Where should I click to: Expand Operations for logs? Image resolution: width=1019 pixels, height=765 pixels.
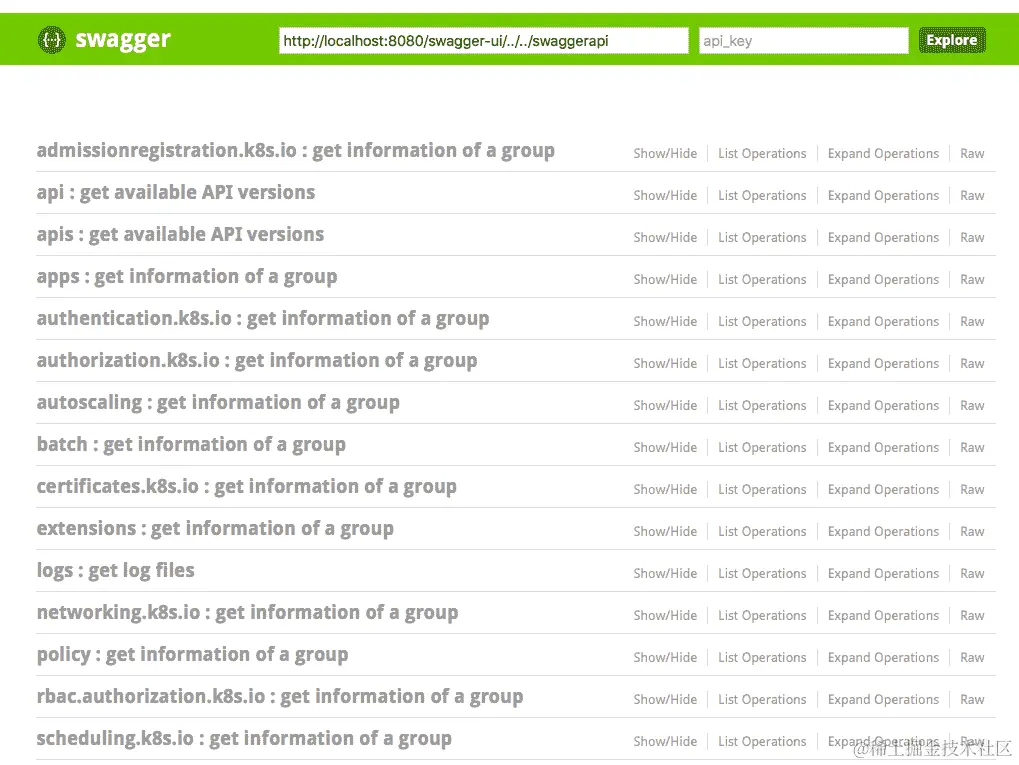click(x=883, y=573)
